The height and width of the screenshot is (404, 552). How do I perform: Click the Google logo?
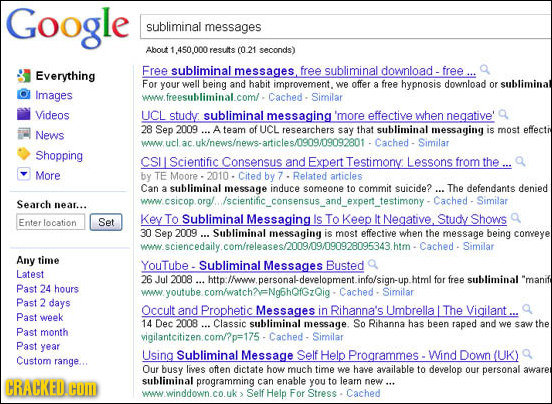[x=68, y=27]
